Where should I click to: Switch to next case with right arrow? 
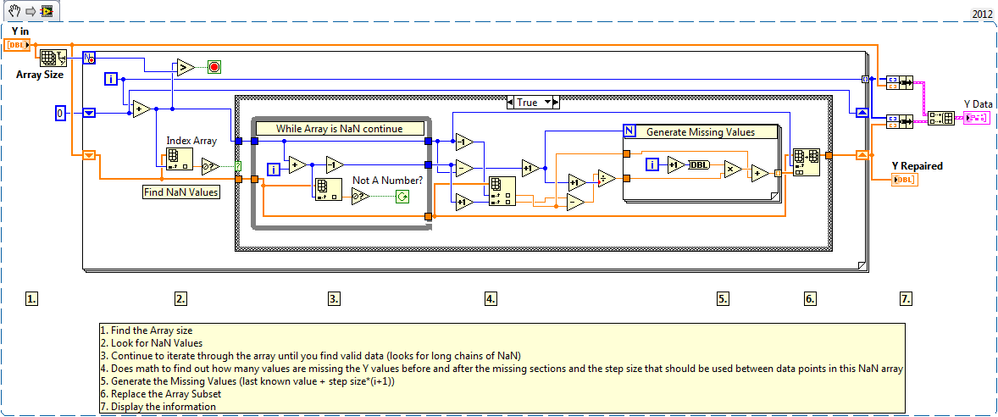pos(554,102)
